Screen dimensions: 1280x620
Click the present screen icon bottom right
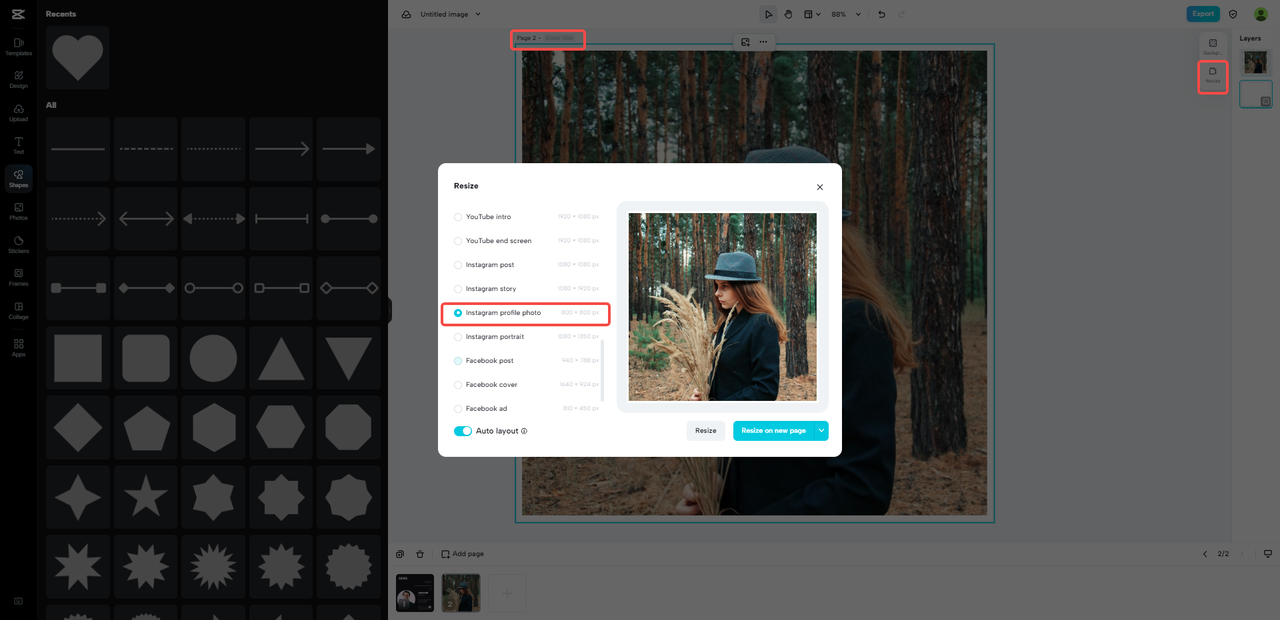pyautogui.click(x=1268, y=554)
